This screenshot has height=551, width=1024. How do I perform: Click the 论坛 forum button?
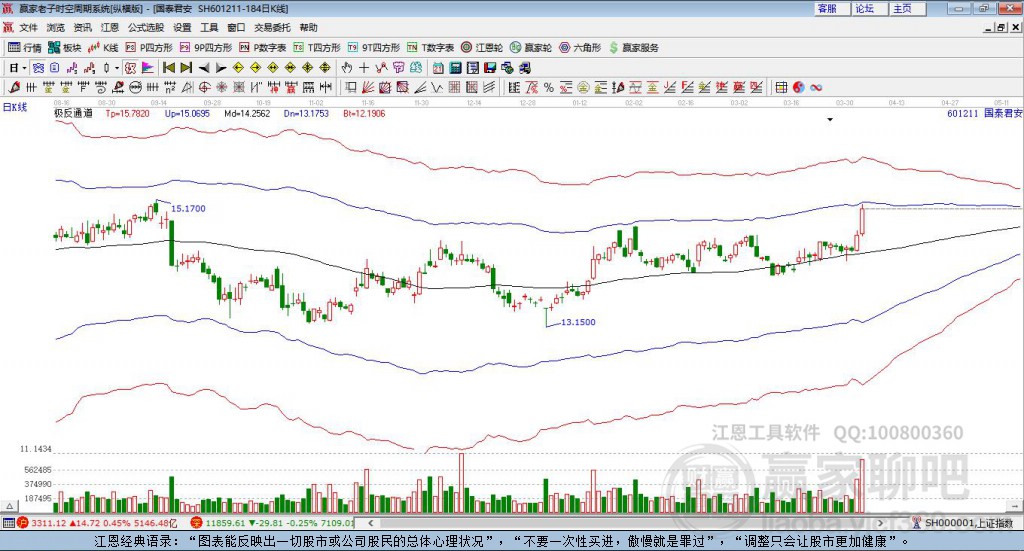869,8
